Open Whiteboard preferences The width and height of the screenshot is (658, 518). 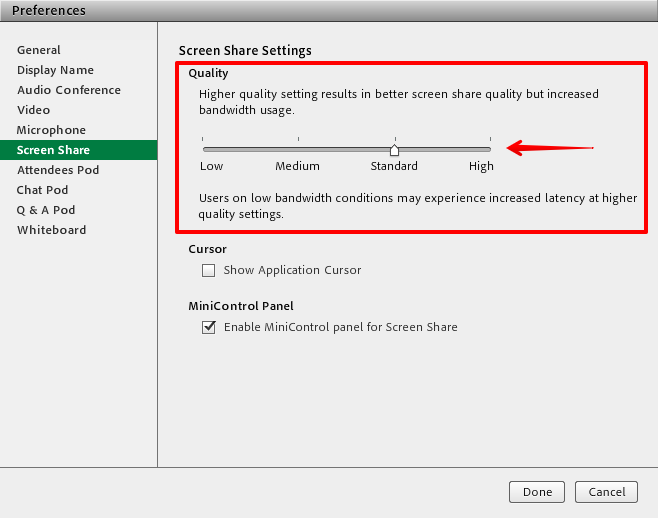[51, 230]
